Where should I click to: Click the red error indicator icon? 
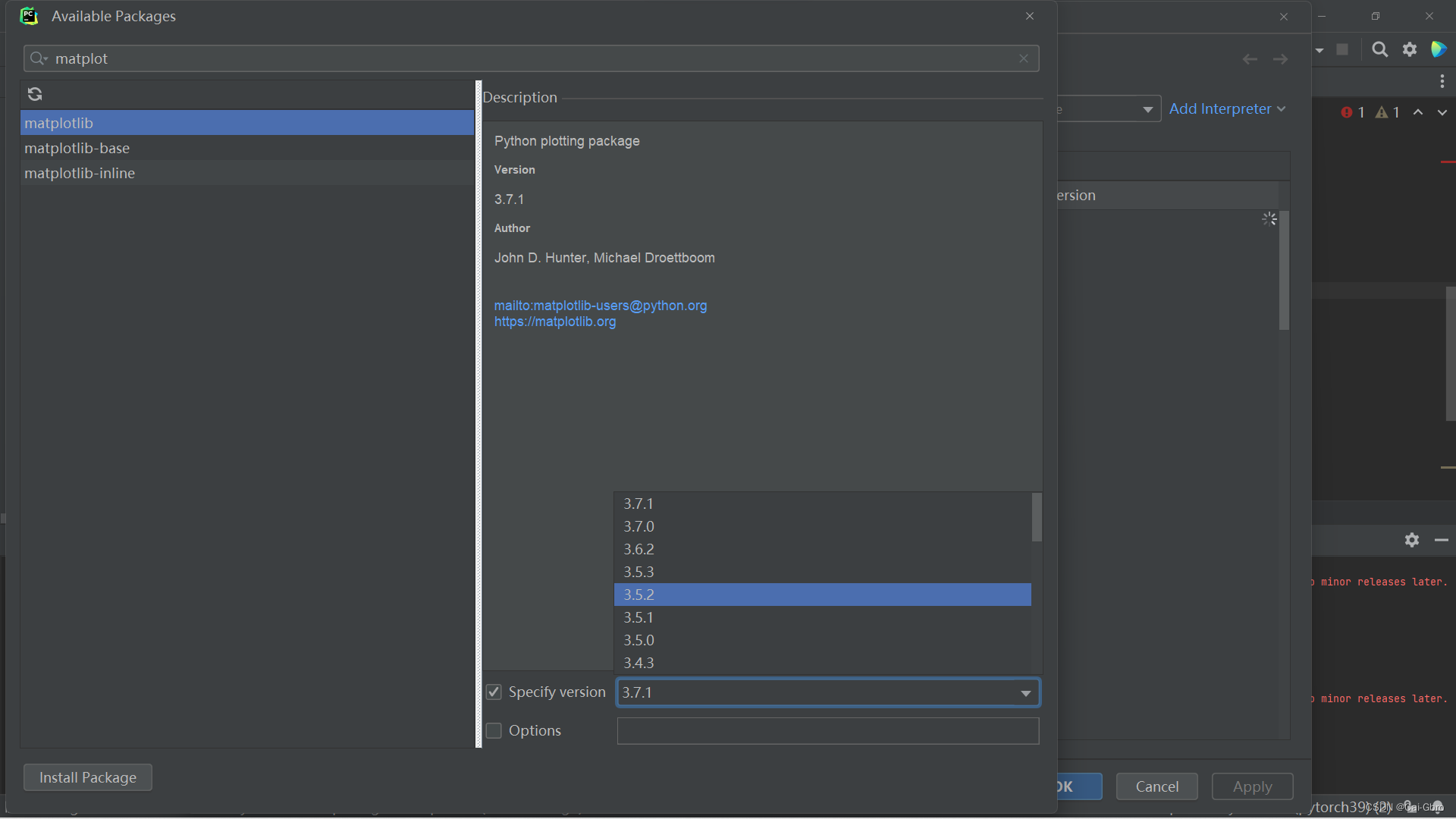coord(1347,112)
